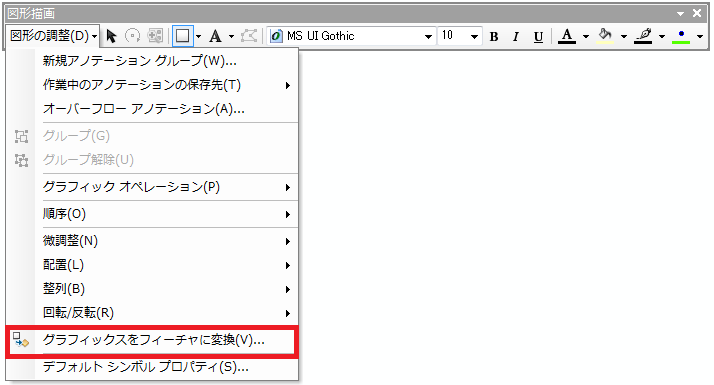714x385 pixels.
Task: Open the Text tool dropdown arrow
Action: [231, 36]
